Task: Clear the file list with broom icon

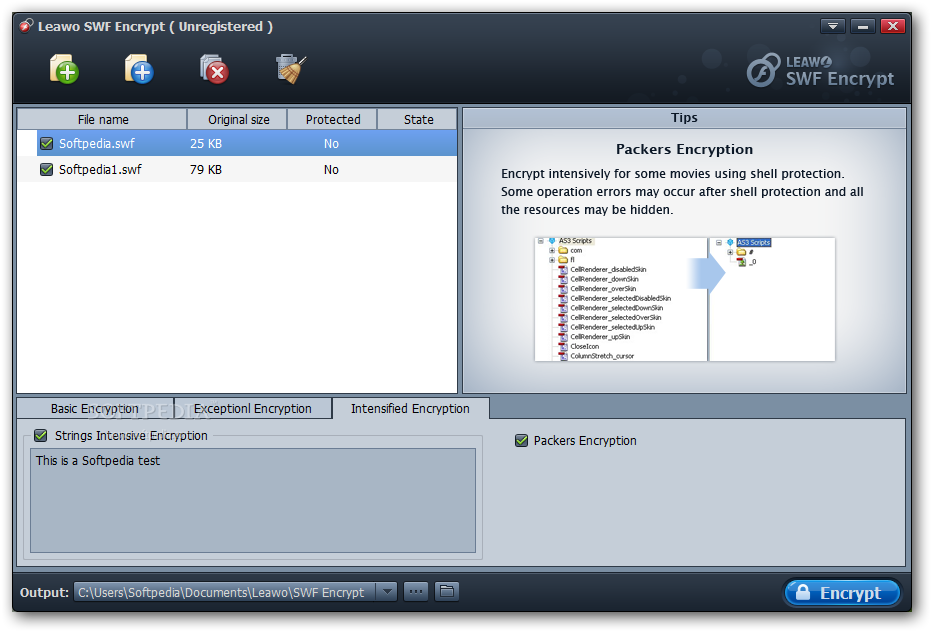Action: pyautogui.click(x=291, y=69)
